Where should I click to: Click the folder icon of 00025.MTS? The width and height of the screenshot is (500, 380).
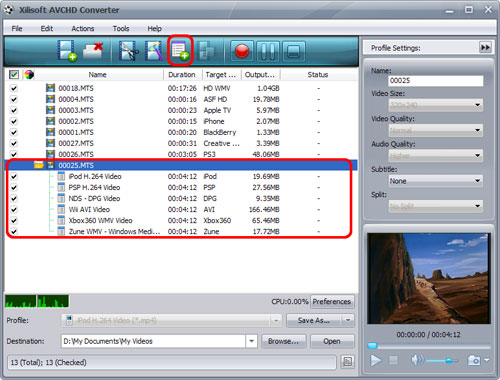(x=39, y=165)
